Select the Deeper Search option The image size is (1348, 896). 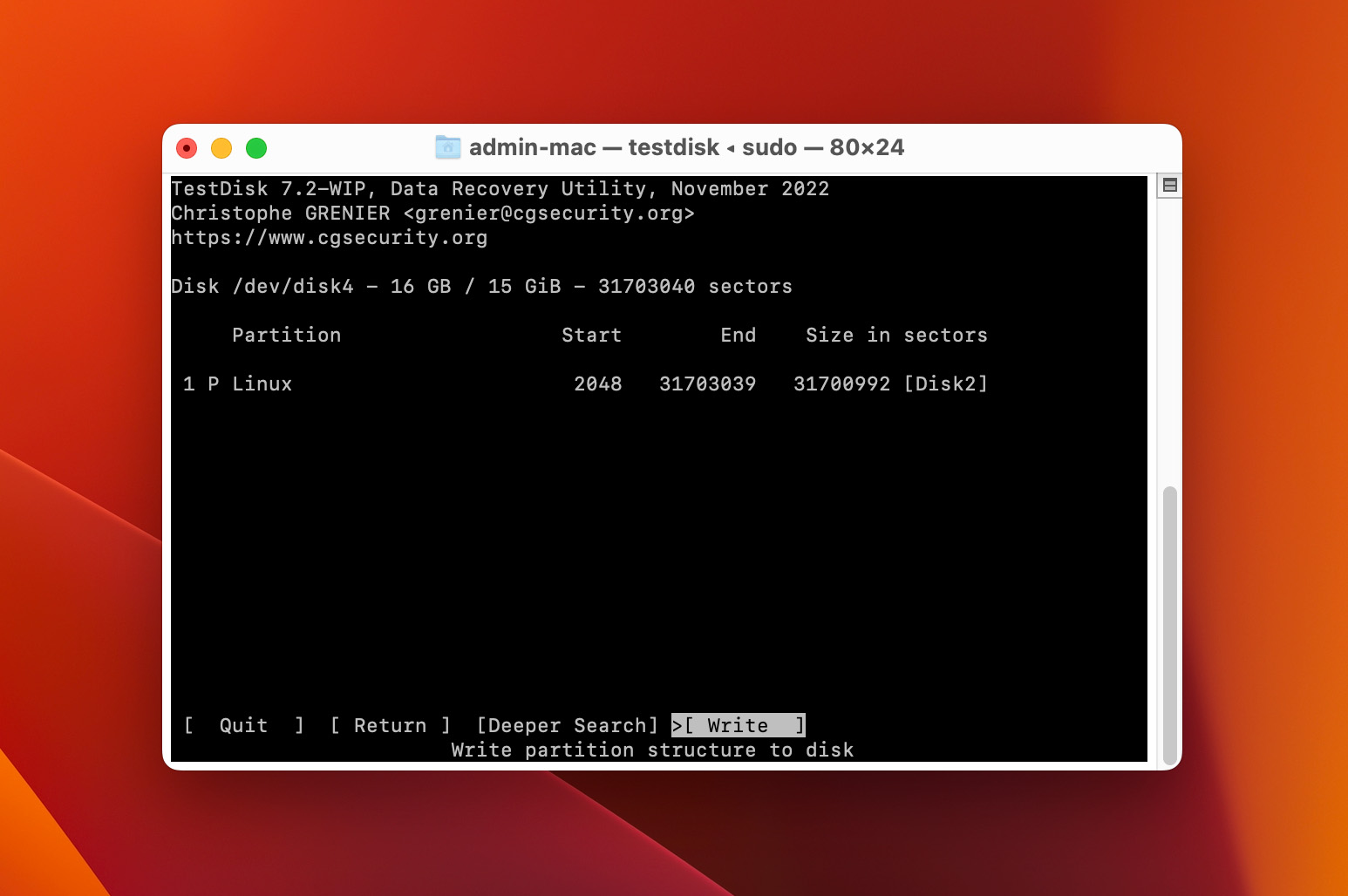pyautogui.click(x=567, y=725)
